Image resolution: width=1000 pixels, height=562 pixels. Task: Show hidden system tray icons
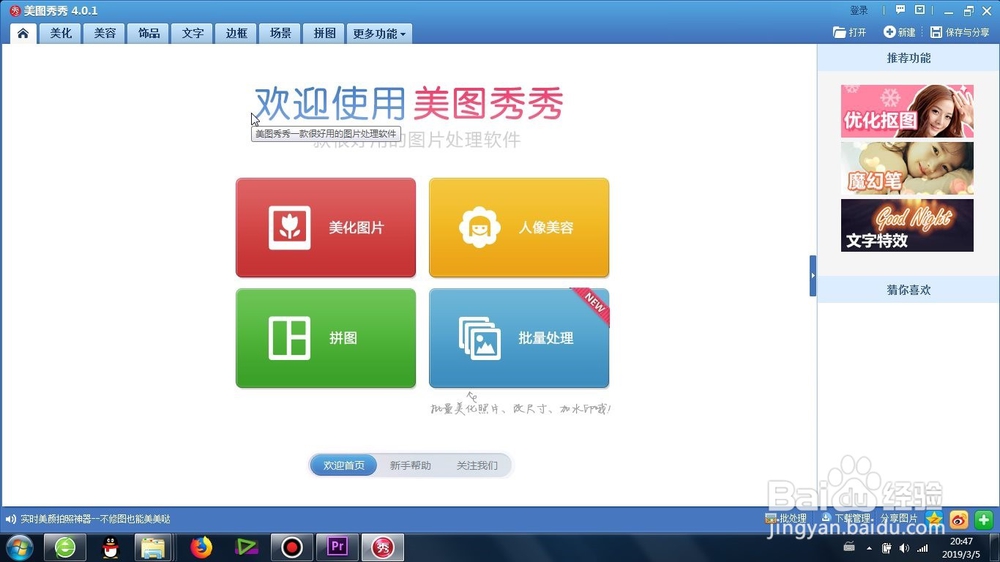869,548
